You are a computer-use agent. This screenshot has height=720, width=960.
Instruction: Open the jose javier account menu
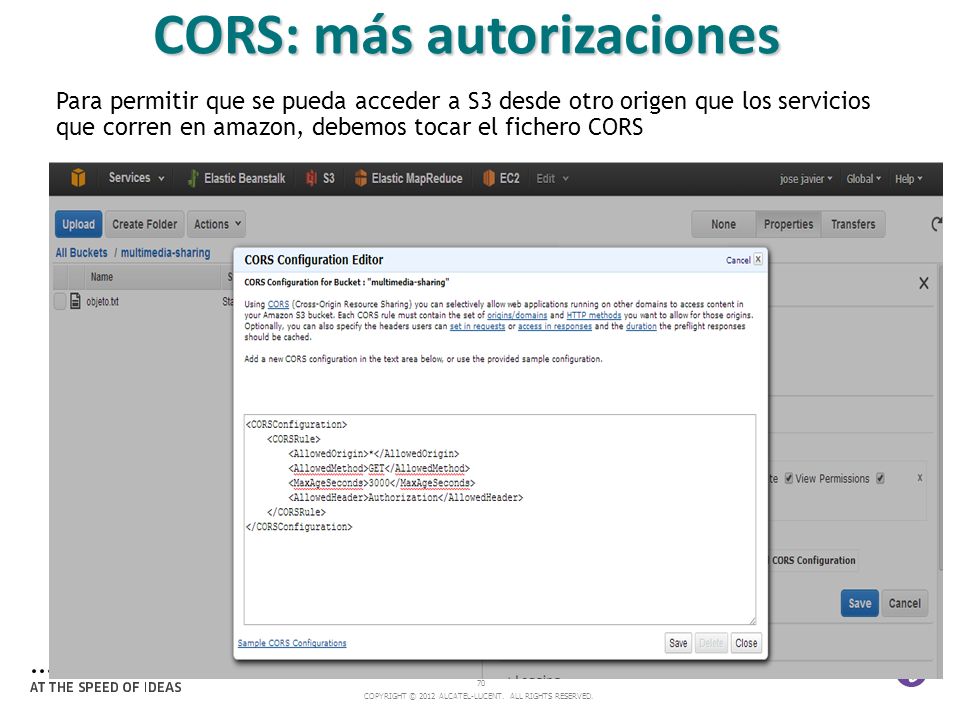point(806,179)
